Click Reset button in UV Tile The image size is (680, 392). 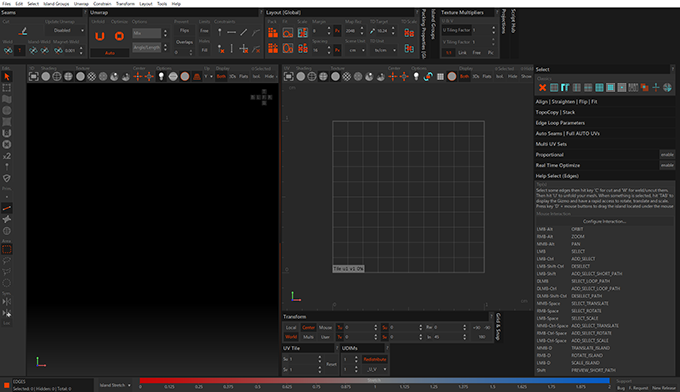pyautogui.click(x=331, y=364)
